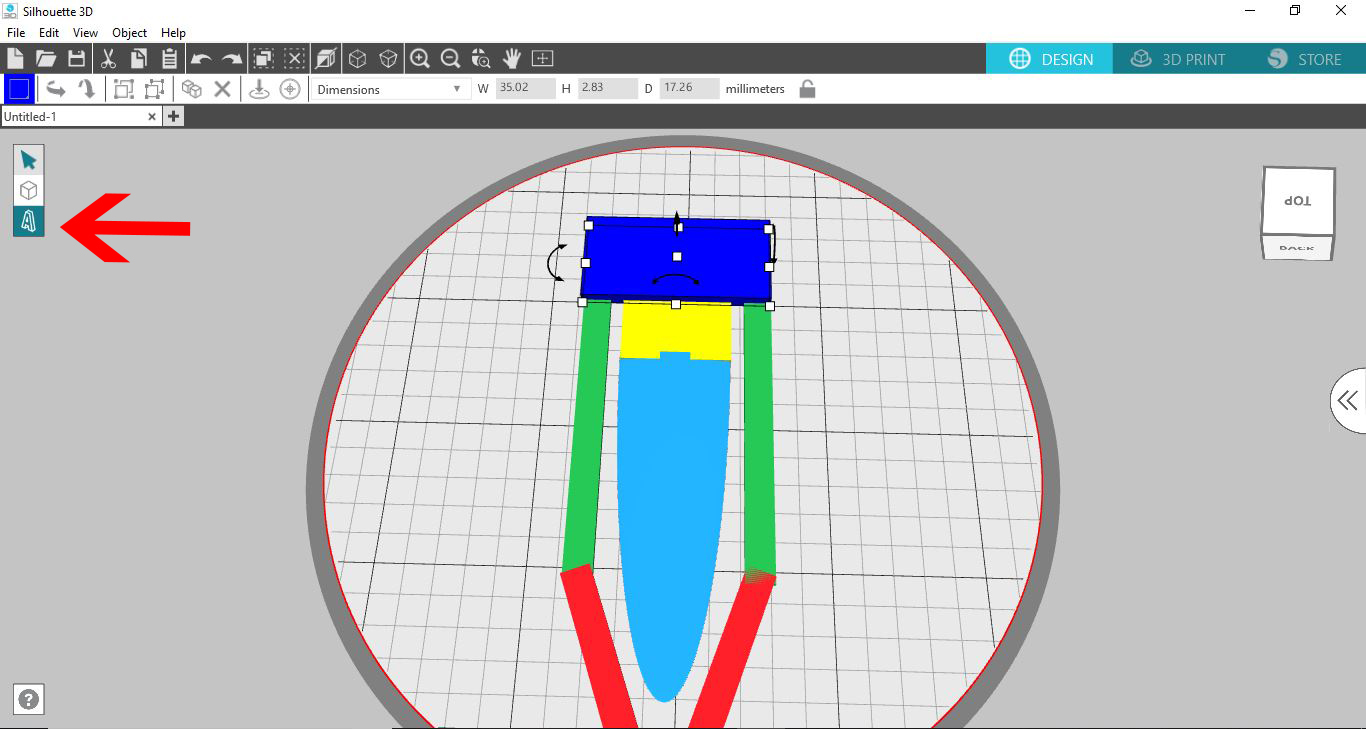1366x729 pixels.
Task: Redo the last action
Action: [232, 59]
